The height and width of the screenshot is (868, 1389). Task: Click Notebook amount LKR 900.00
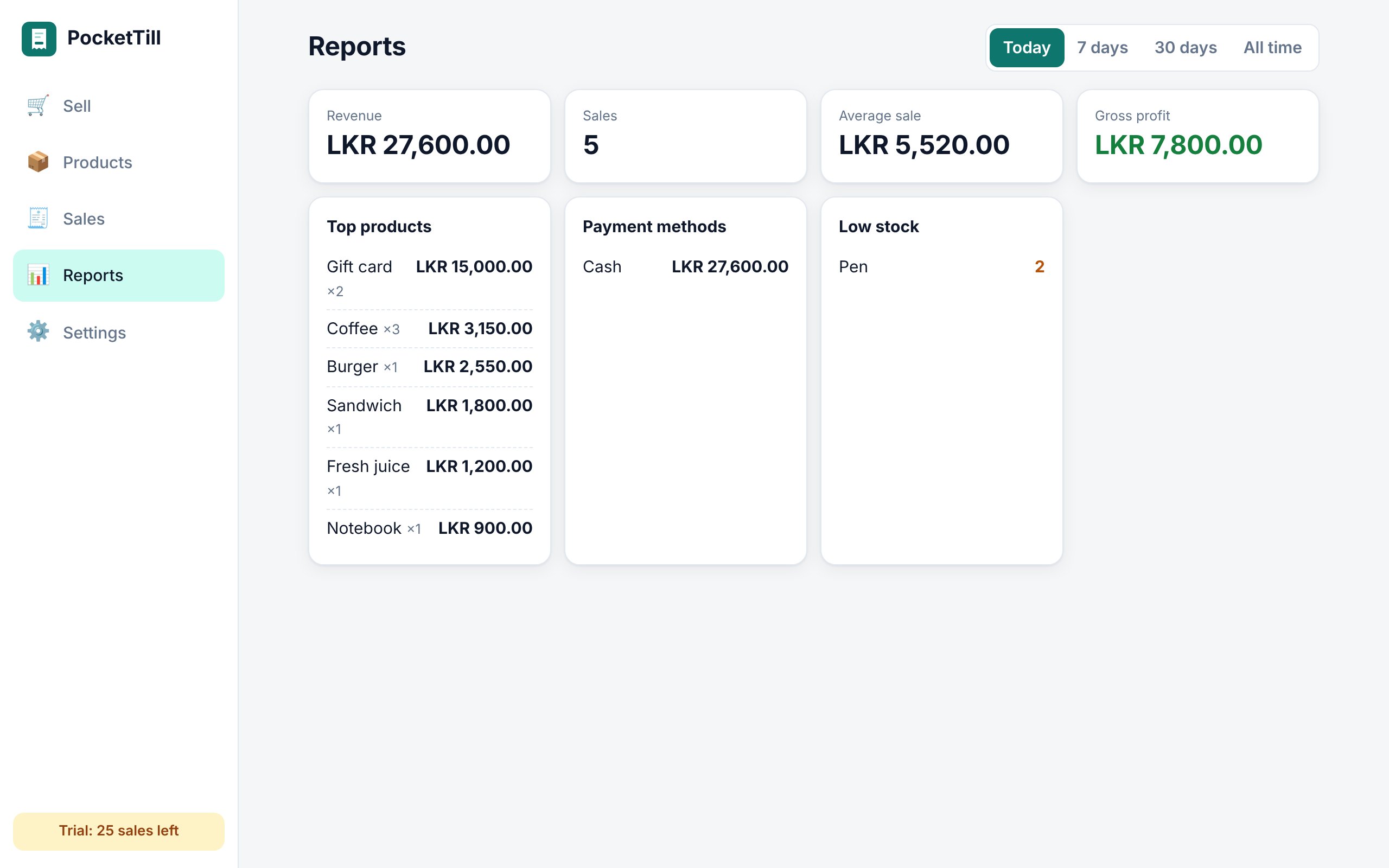pyautogui.click(x=486, y=528)
